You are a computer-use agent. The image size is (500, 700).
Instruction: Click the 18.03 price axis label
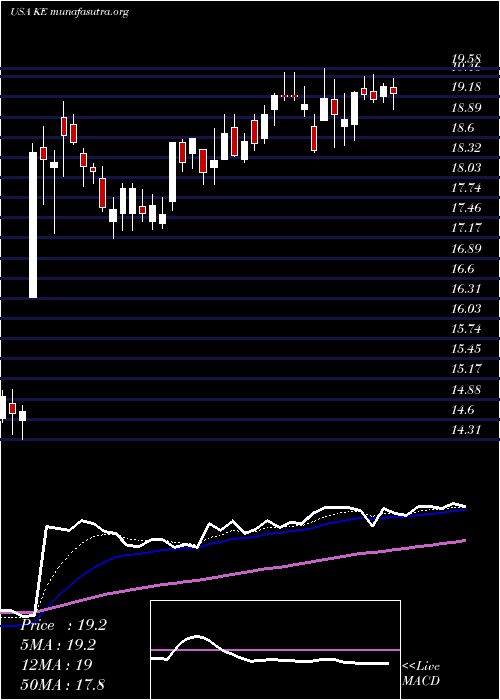[466, 167]
